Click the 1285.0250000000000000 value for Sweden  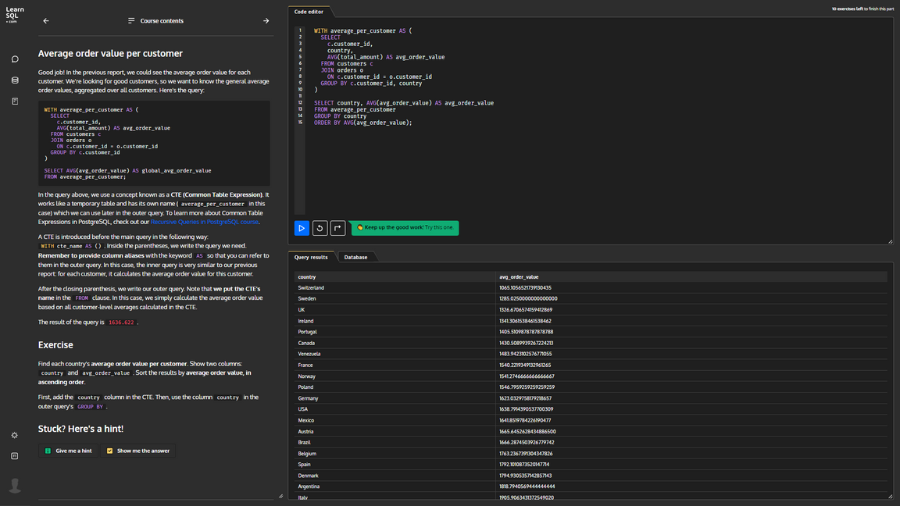[x=528, y=299]
